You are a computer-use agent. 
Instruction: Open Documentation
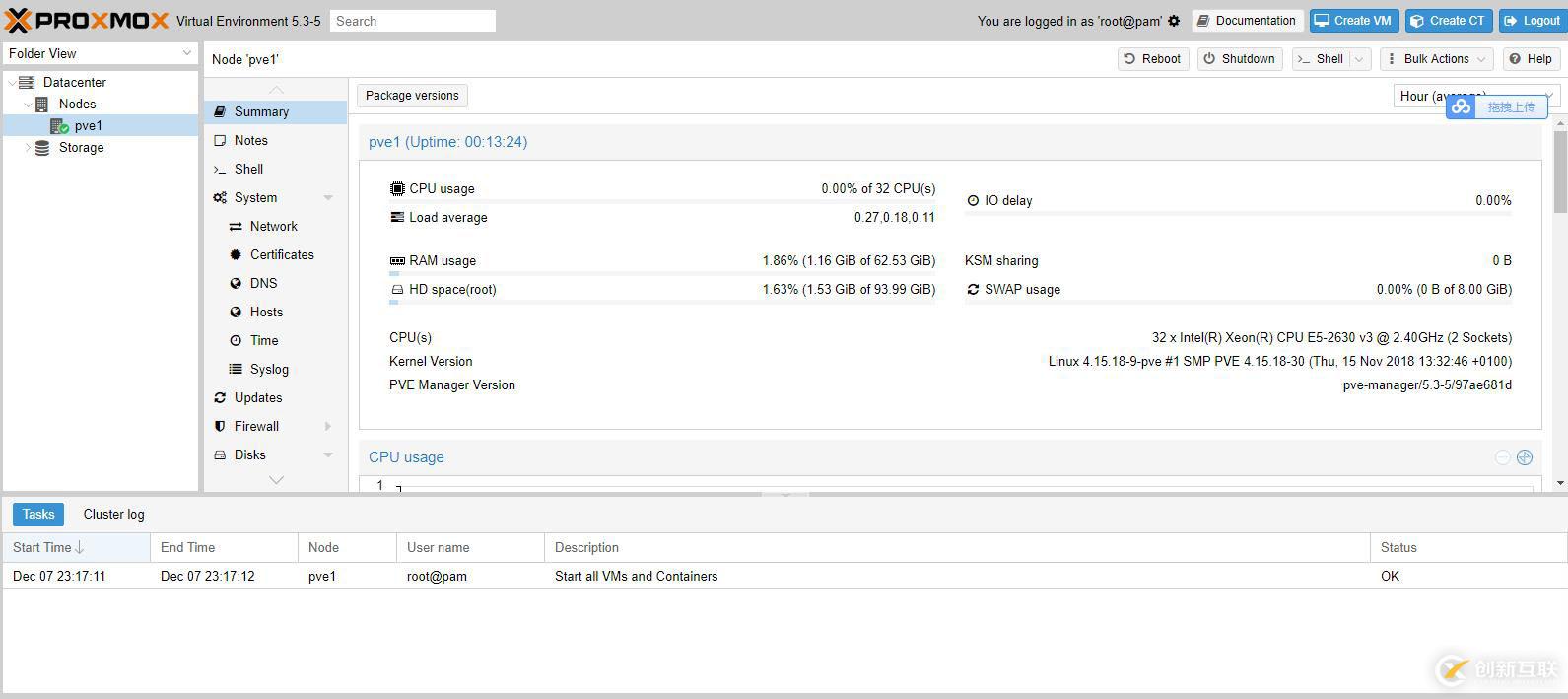(1247, 21)
